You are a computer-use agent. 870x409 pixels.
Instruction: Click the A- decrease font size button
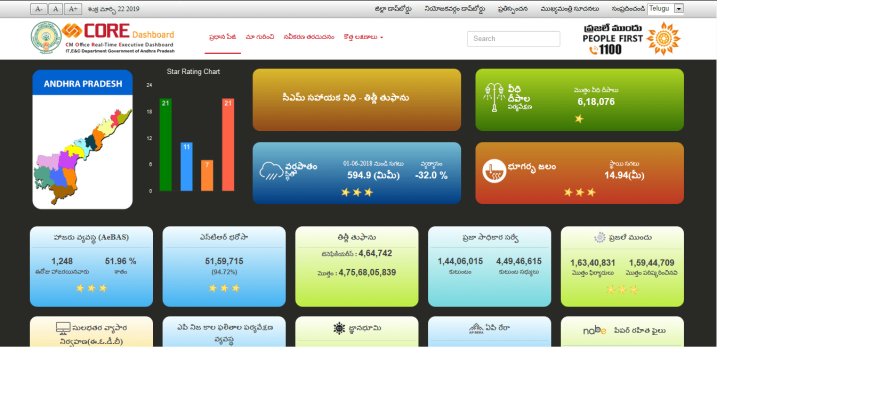pos(38,9)
